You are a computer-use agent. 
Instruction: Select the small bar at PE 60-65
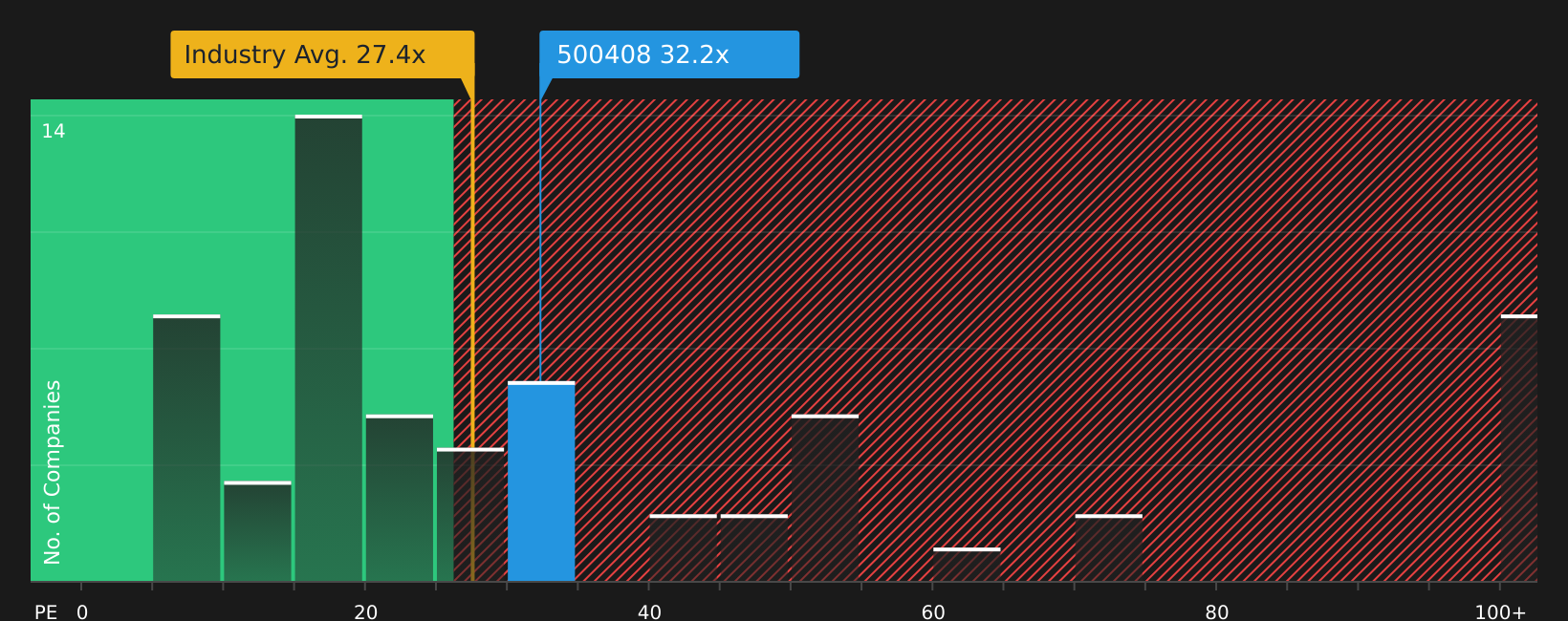(x=967, y=565)
